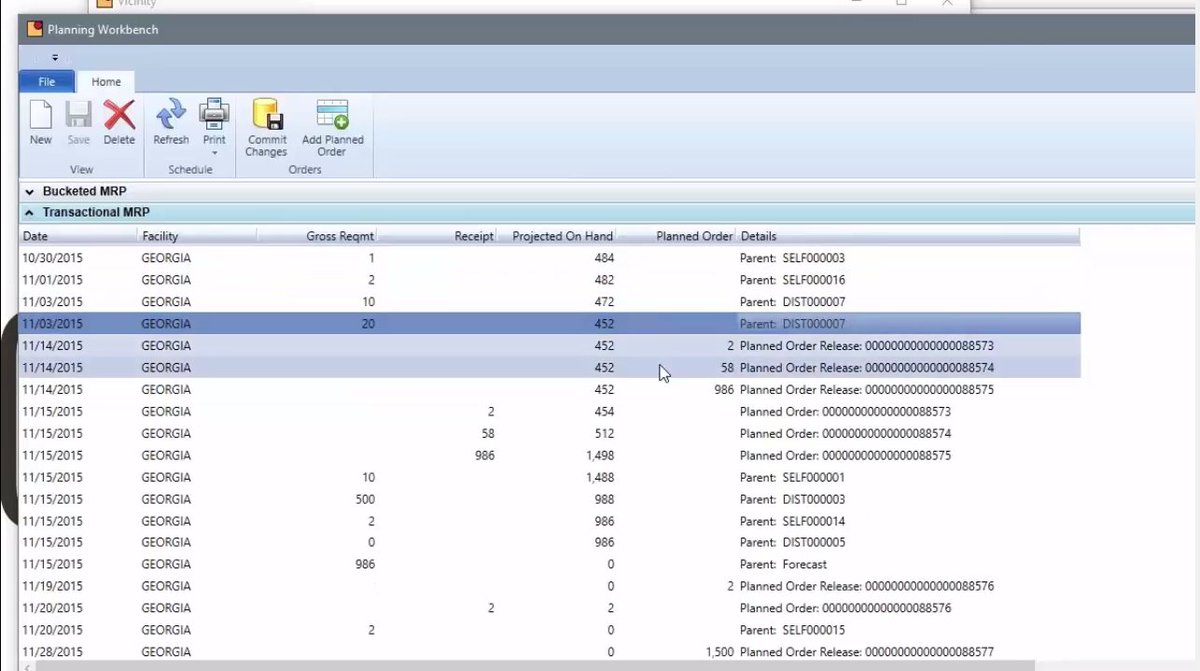Collapse the Transactional MRP section
Viewport: 1200px width, 671px height.
tap(30, 212)
